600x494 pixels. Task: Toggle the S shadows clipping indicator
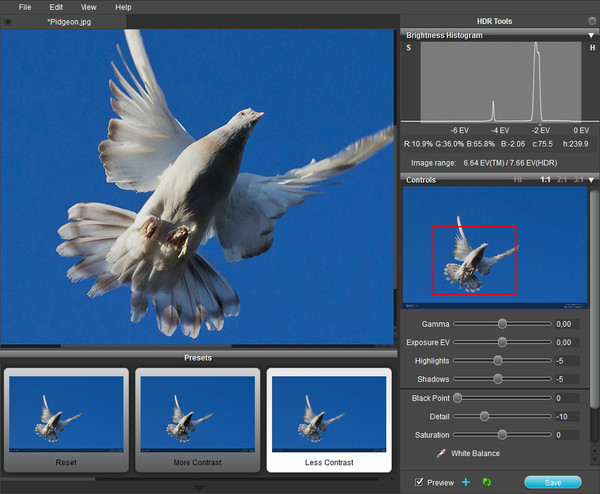(408, 47)
